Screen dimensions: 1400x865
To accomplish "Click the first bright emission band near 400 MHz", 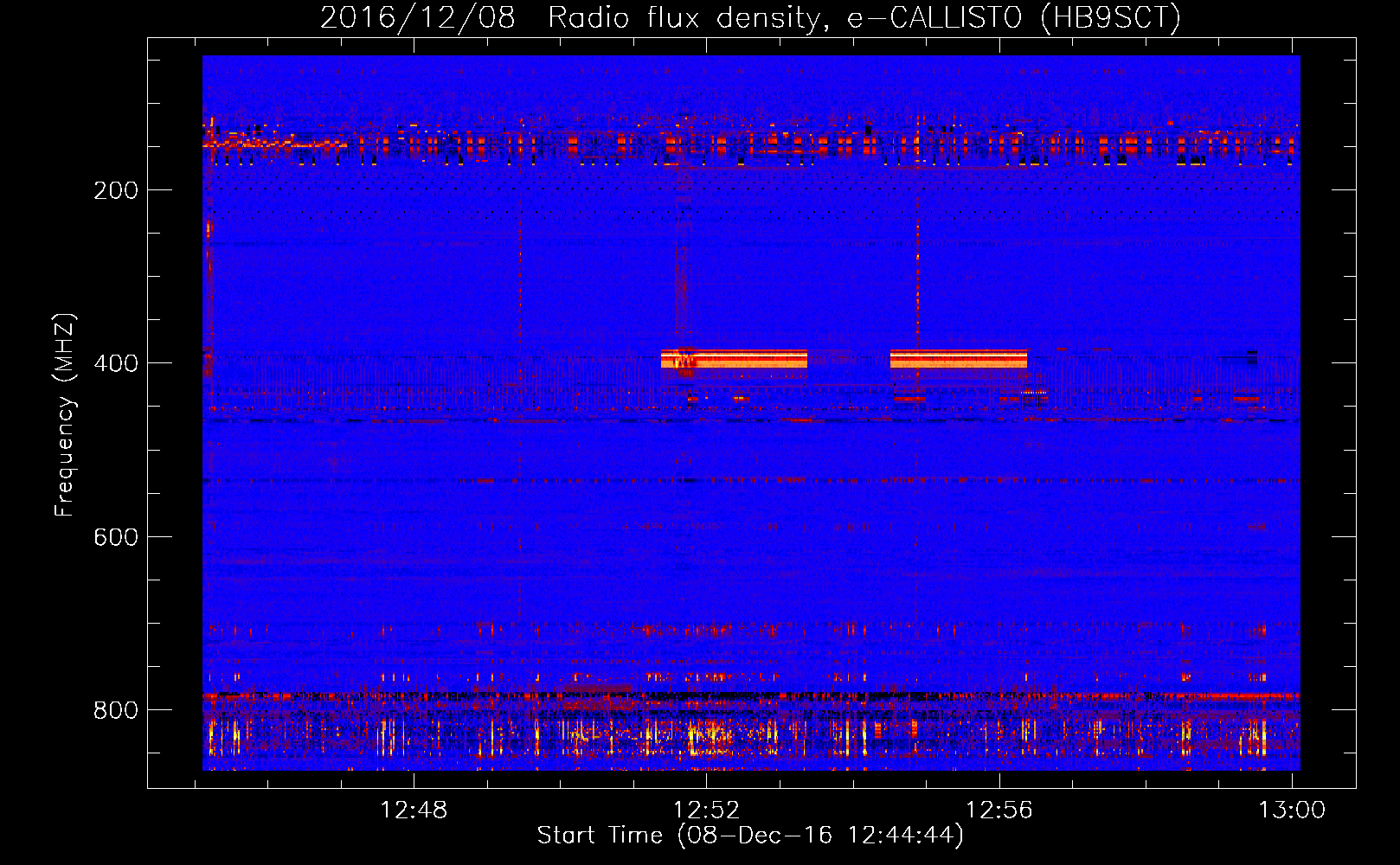I will pos(734,359).
